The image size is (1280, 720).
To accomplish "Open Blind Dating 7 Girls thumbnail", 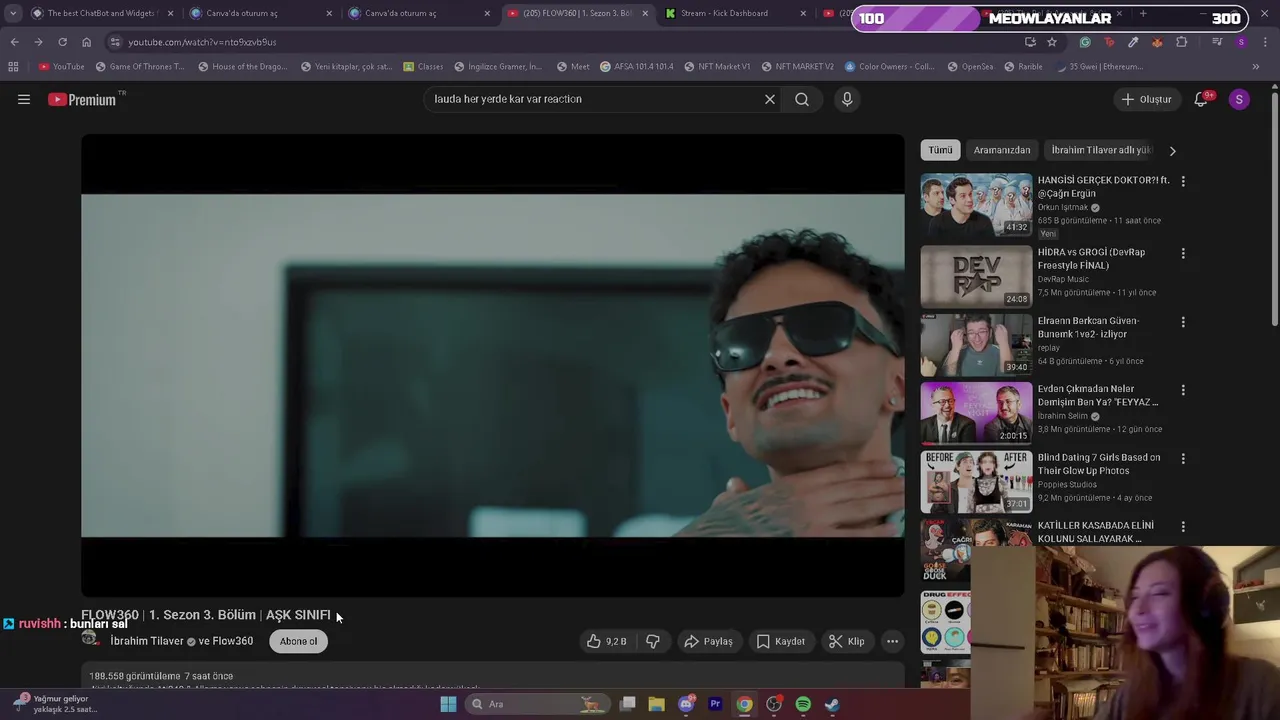I will click(976, 481).
